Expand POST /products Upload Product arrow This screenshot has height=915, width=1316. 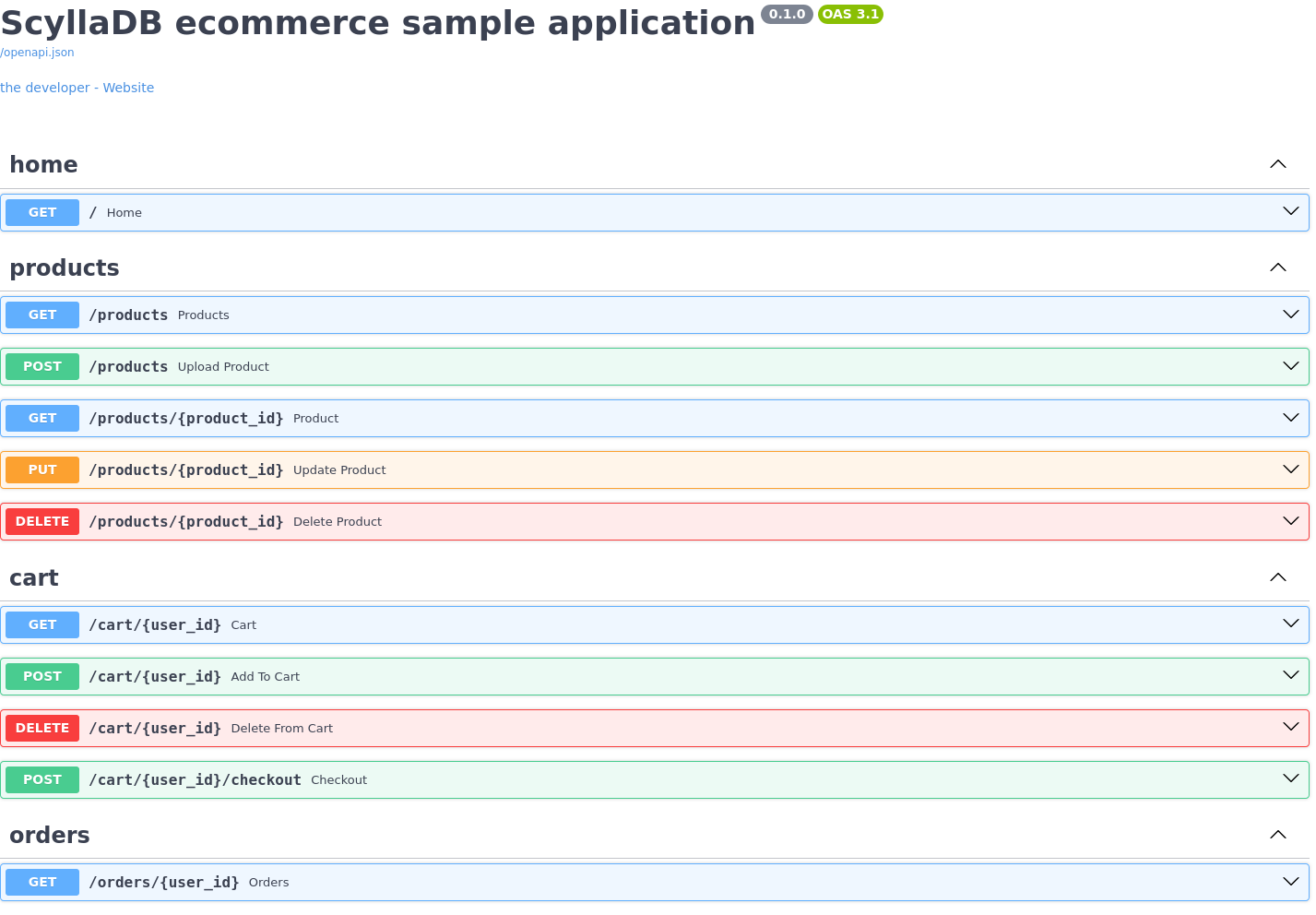[1291, 366]
